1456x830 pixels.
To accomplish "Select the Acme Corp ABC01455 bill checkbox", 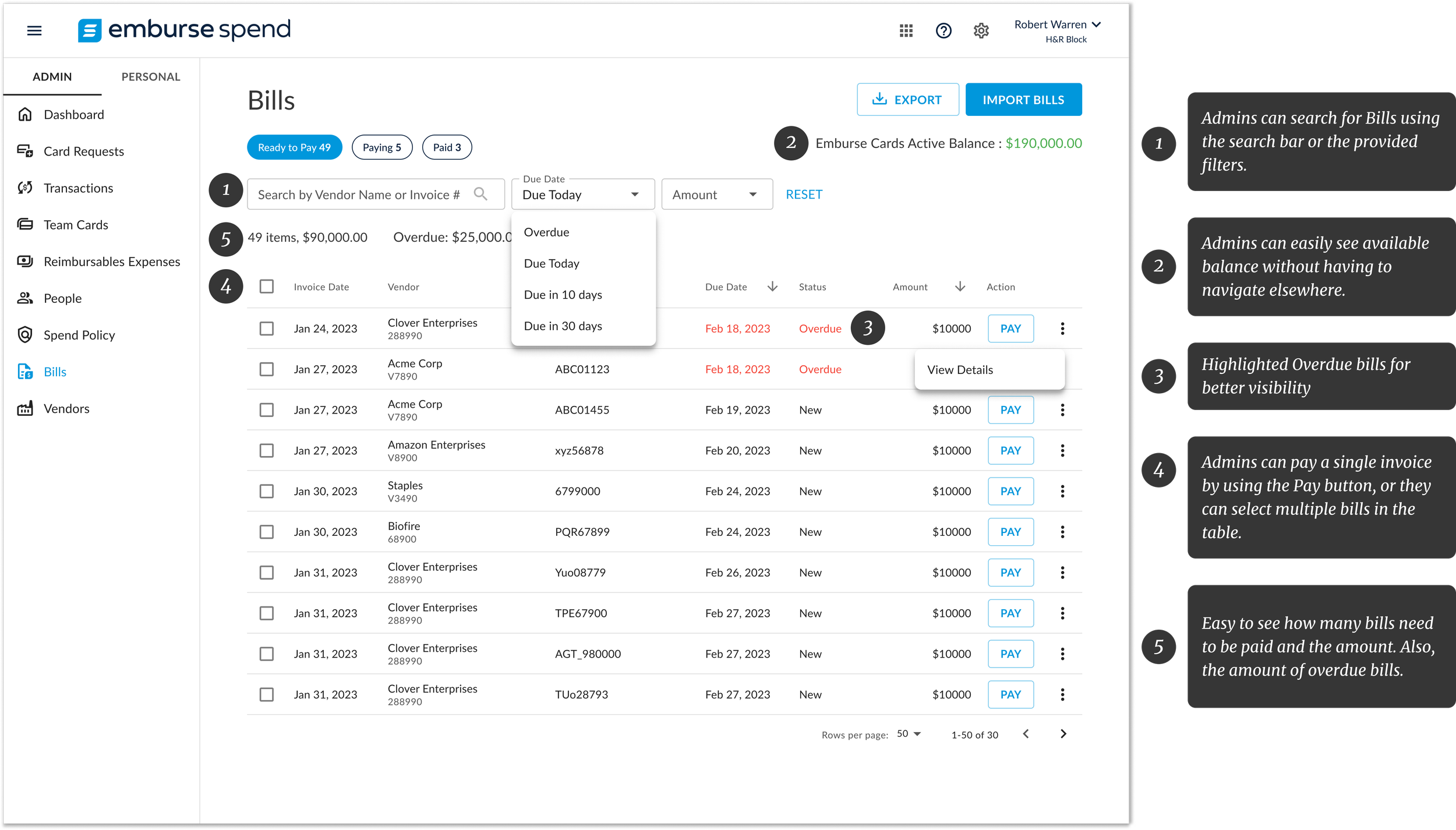I will [266, 409].
